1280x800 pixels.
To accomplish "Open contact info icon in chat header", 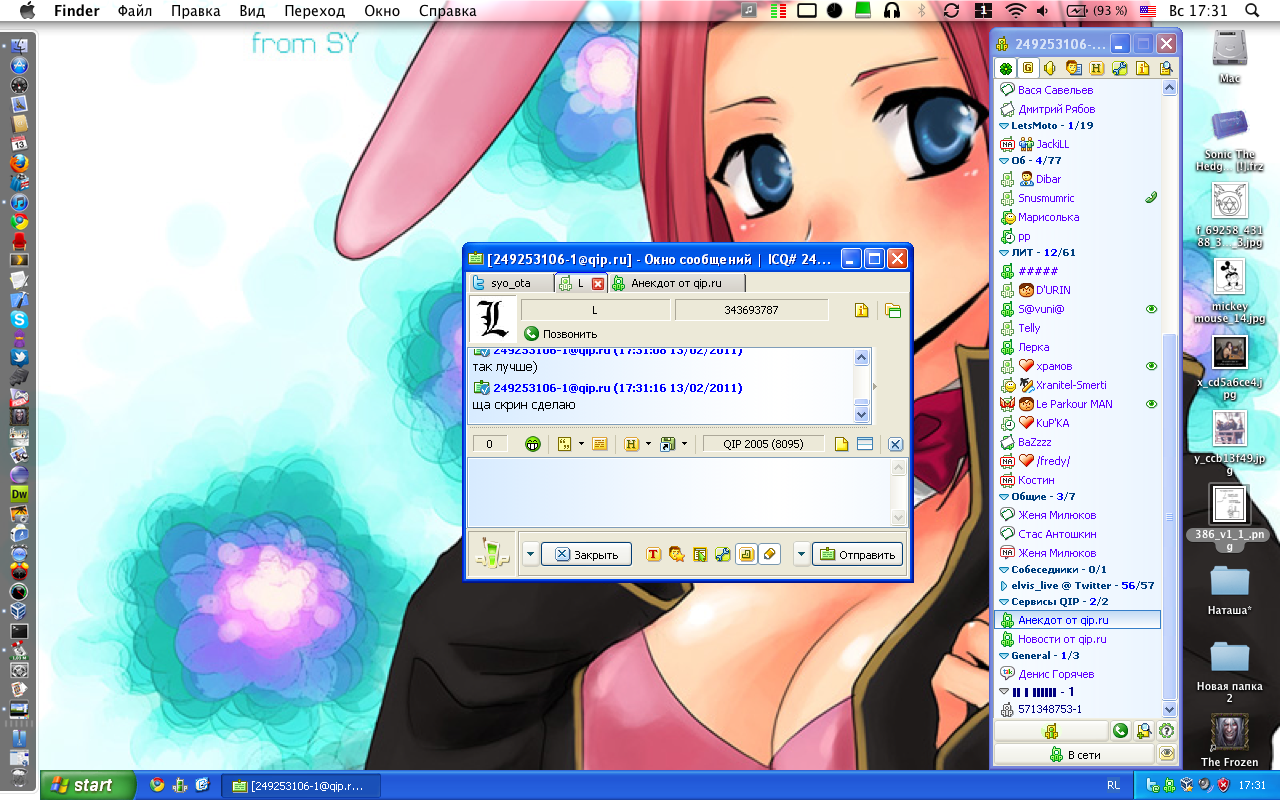I will coord(862,310).
